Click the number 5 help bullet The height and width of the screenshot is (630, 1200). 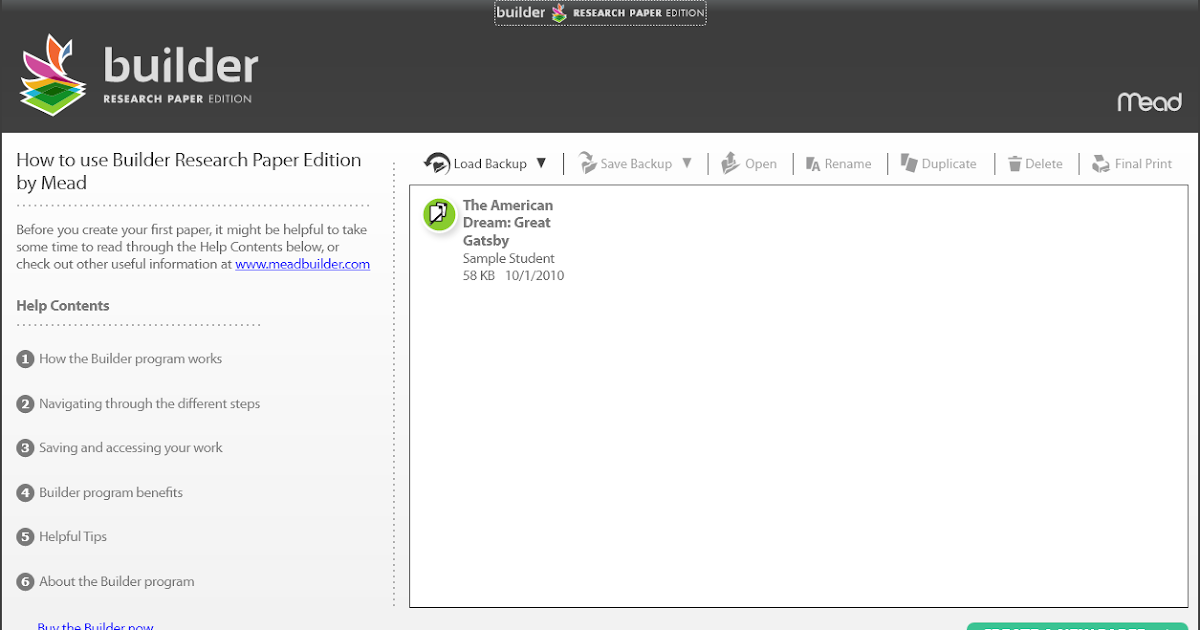[26, 537]
